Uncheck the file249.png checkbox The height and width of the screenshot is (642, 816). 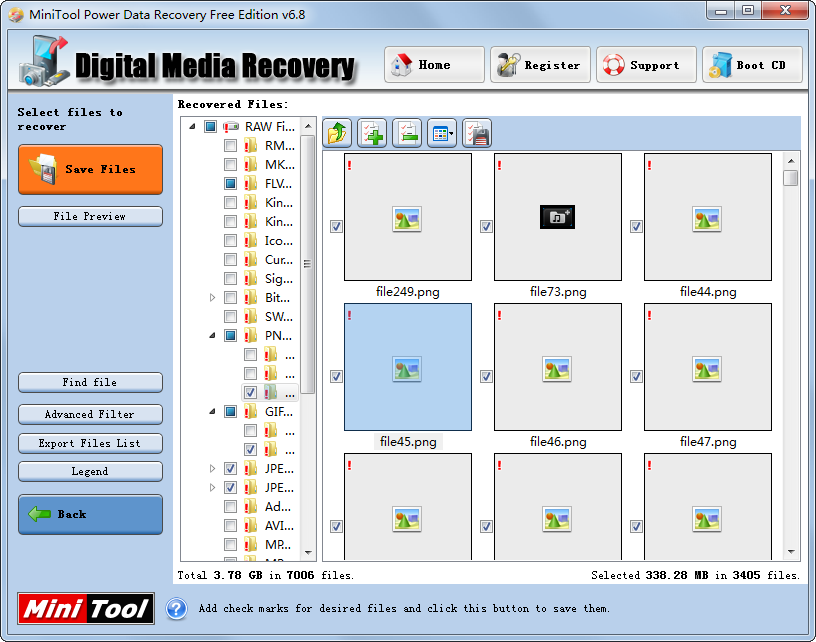tap(336, 226)
